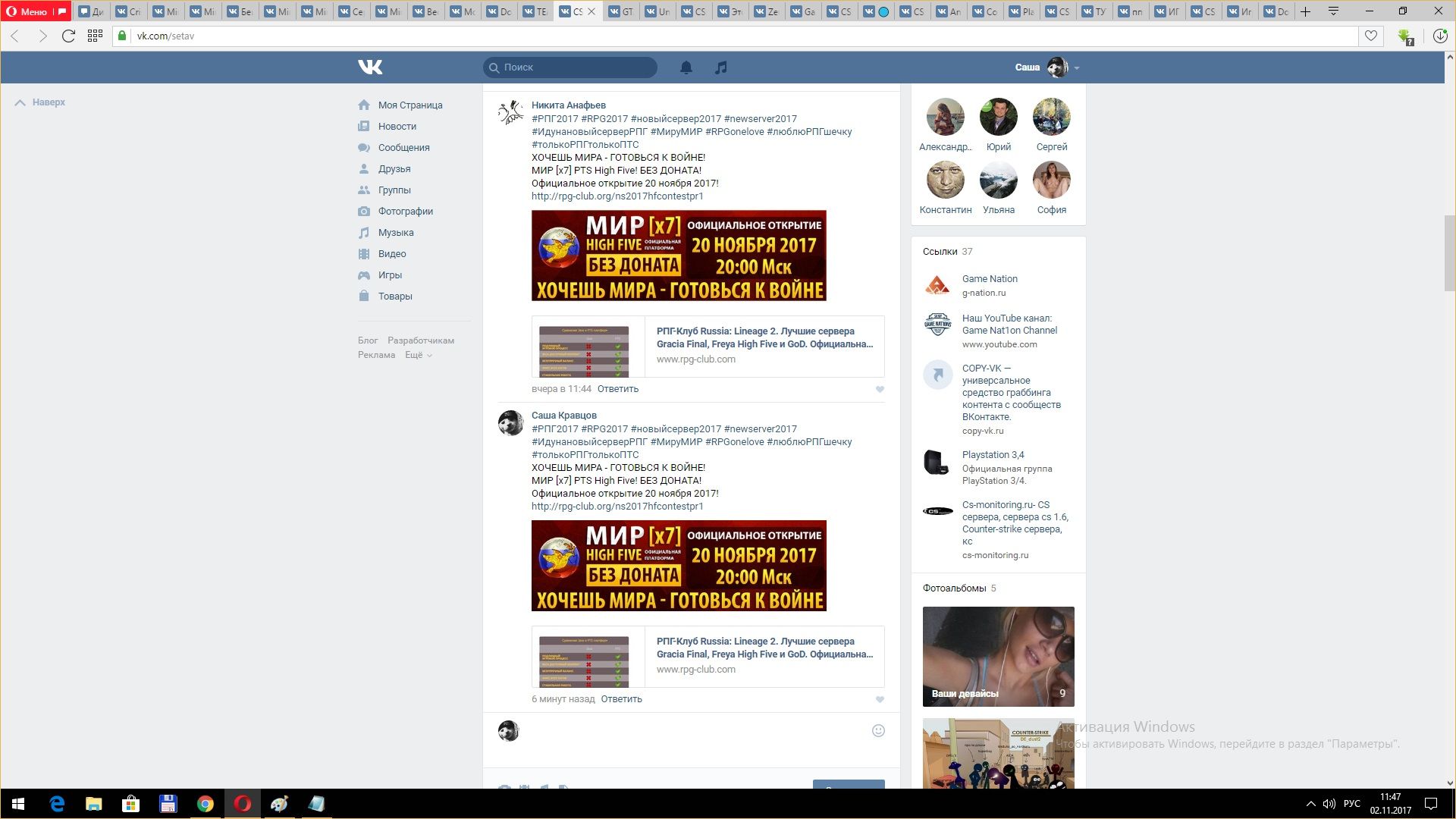The image size is (1456, 819).
Task: Click Ответить under Саша Кравцов's comment
Action: [x=621, y=699]
